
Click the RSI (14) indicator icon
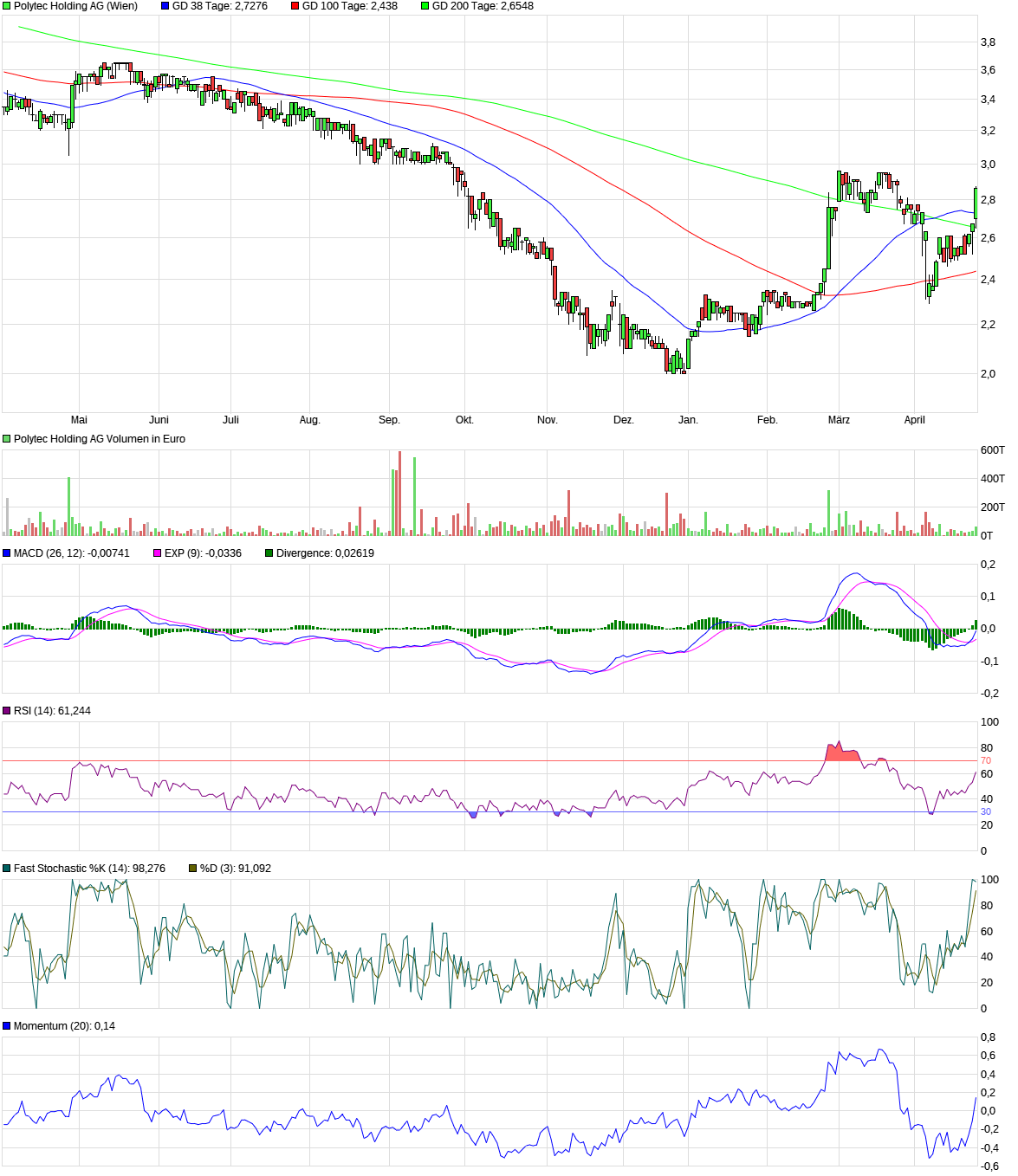pos(7,708)
